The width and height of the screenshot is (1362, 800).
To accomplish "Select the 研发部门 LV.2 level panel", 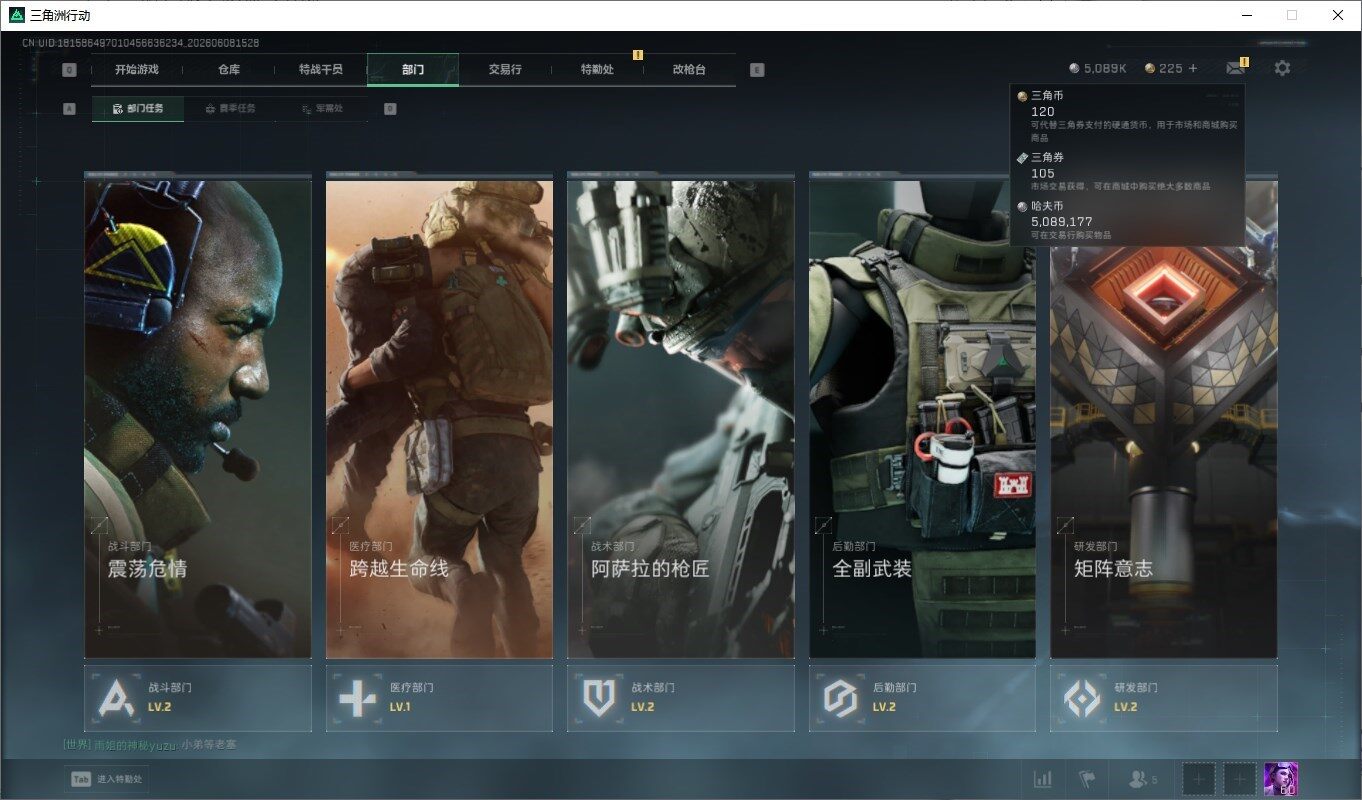I will click(x=1164, y=698).
